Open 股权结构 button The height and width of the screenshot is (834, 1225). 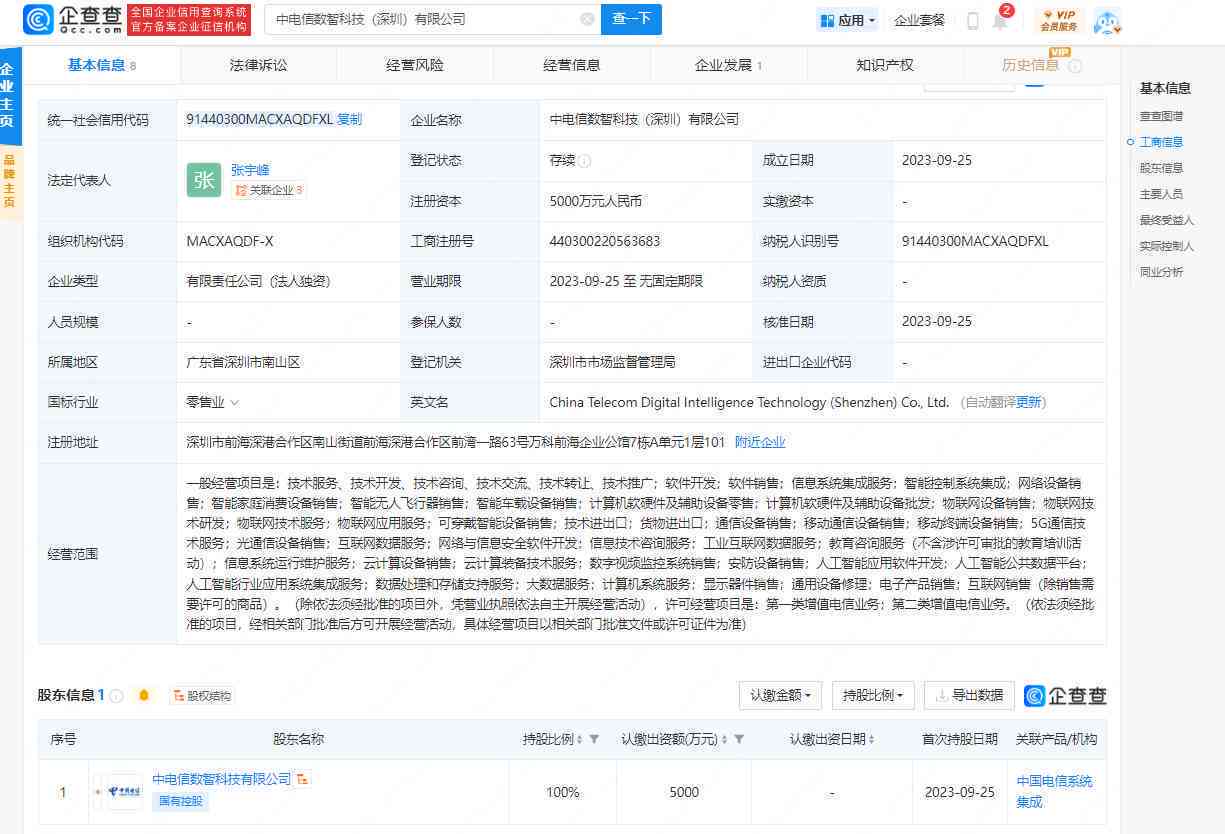pyautogui.click(x=201, y=696)
